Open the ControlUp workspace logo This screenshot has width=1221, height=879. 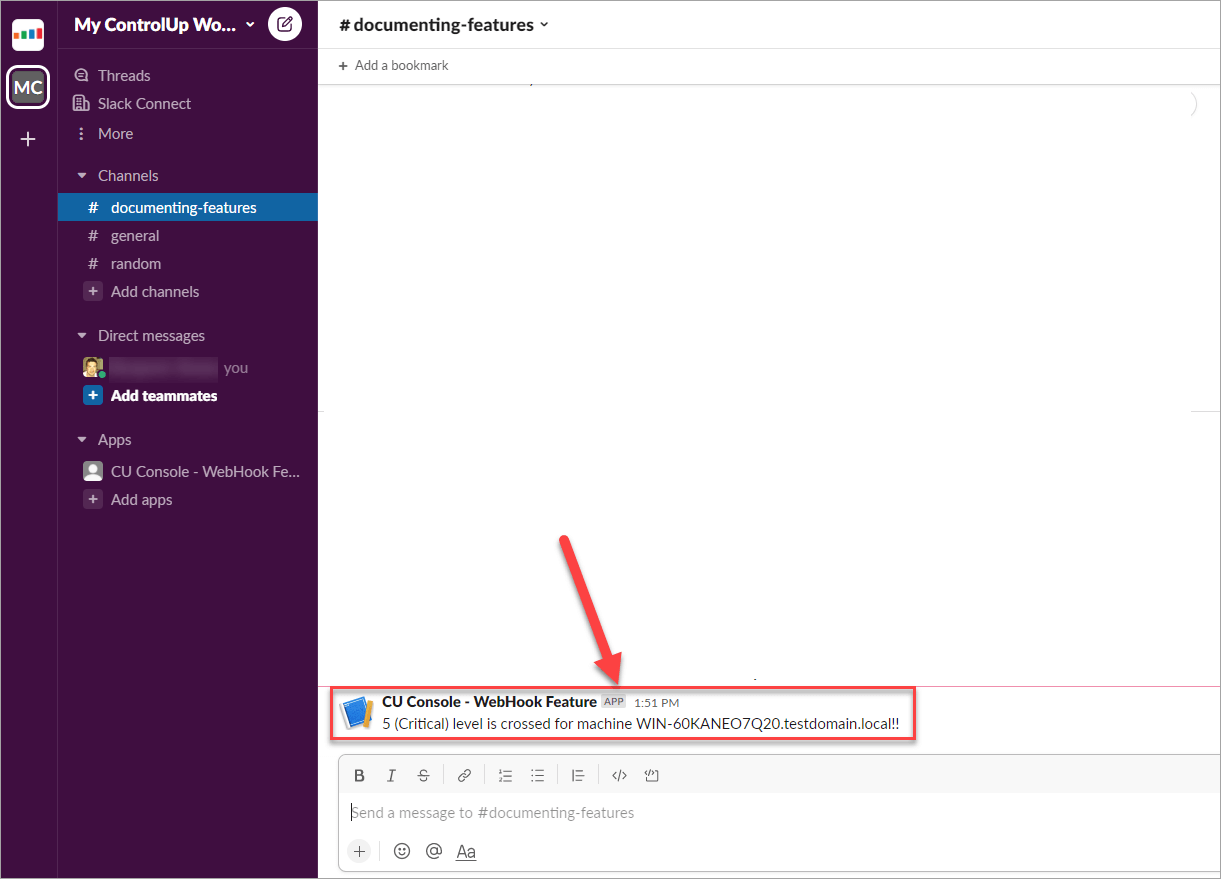(x=28, y=35)
